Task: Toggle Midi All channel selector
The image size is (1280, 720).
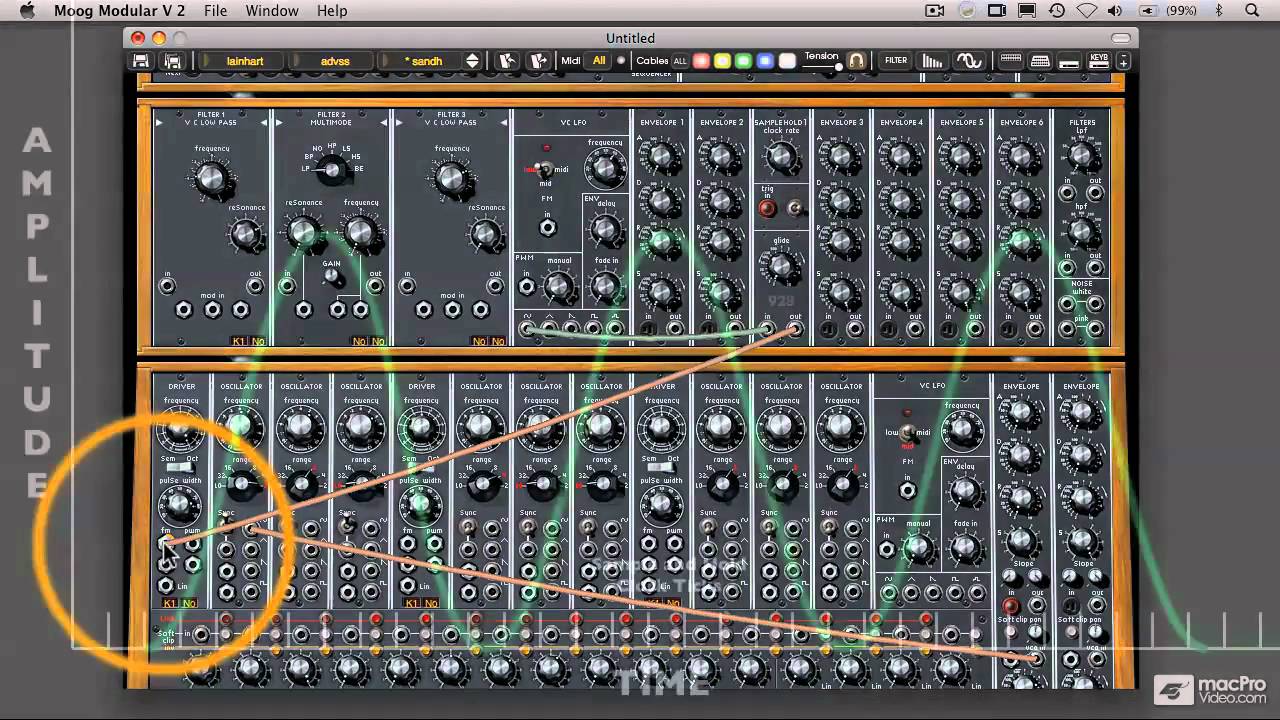Action: coord(599,61)
